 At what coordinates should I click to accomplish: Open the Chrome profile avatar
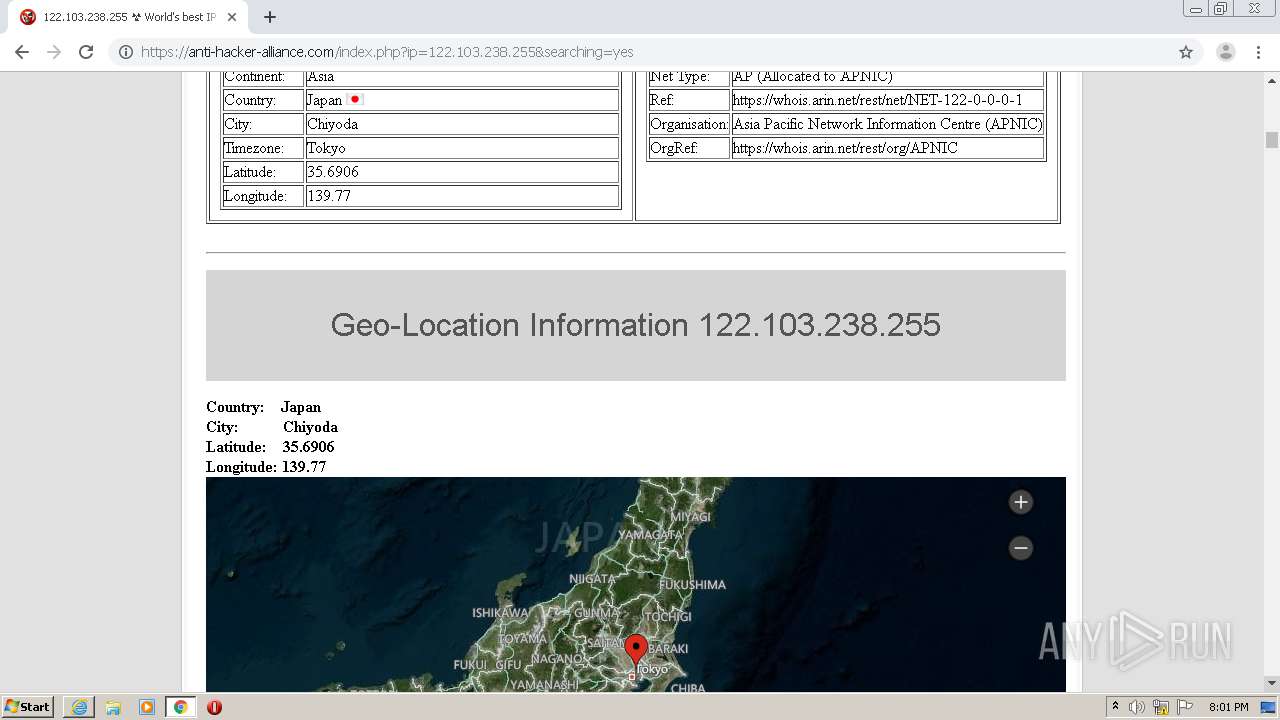(x=1226, y=52)
